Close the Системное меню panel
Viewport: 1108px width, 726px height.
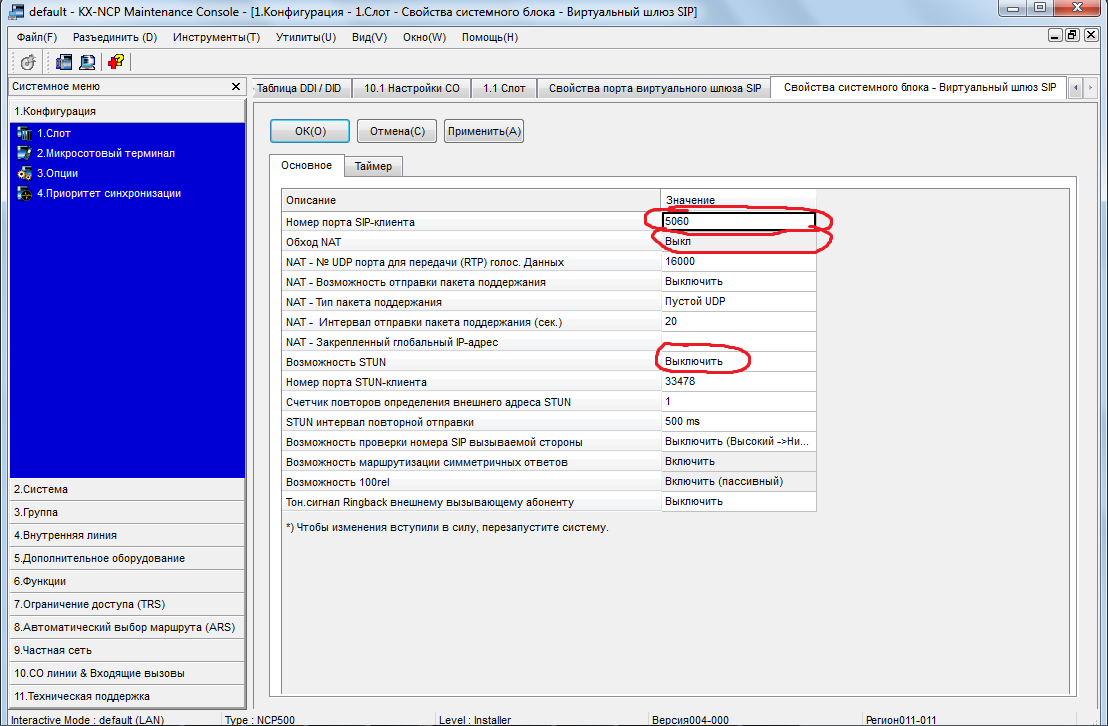(x=235, y=87)
